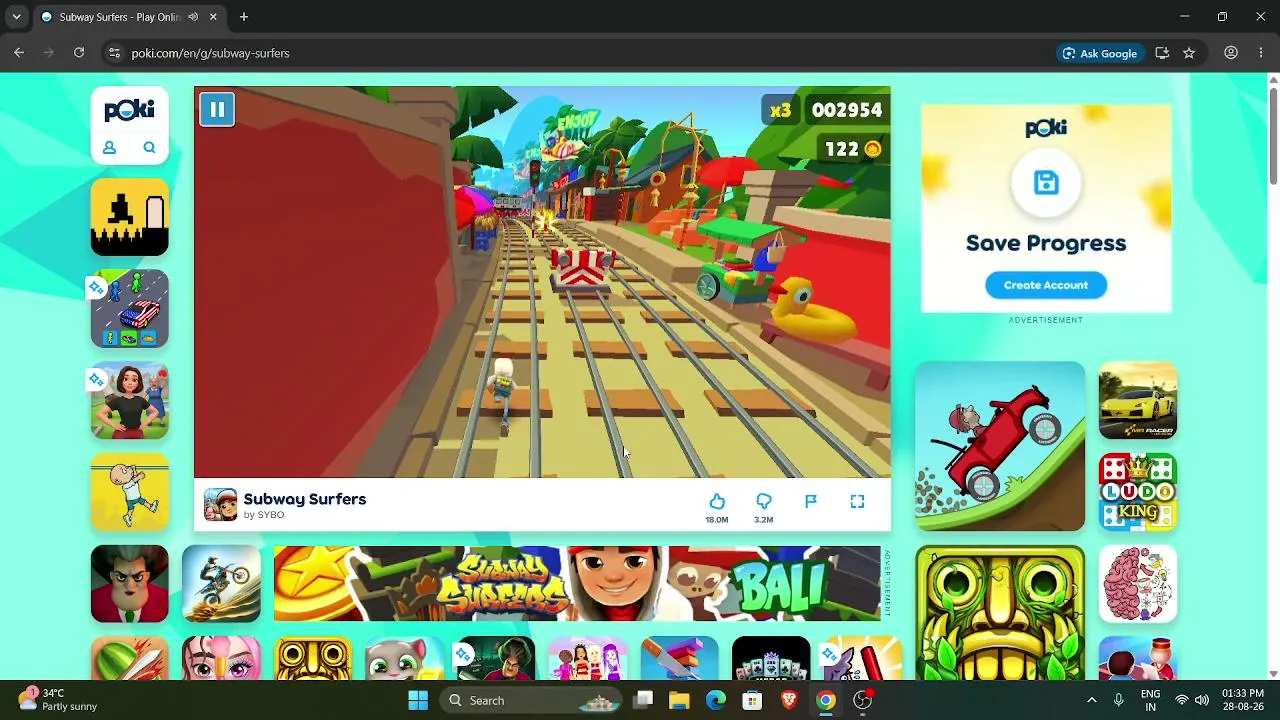1280x720 pixels.
Task: Open a new browser tab
Action: pyautogui.click(x=244, y=17)
